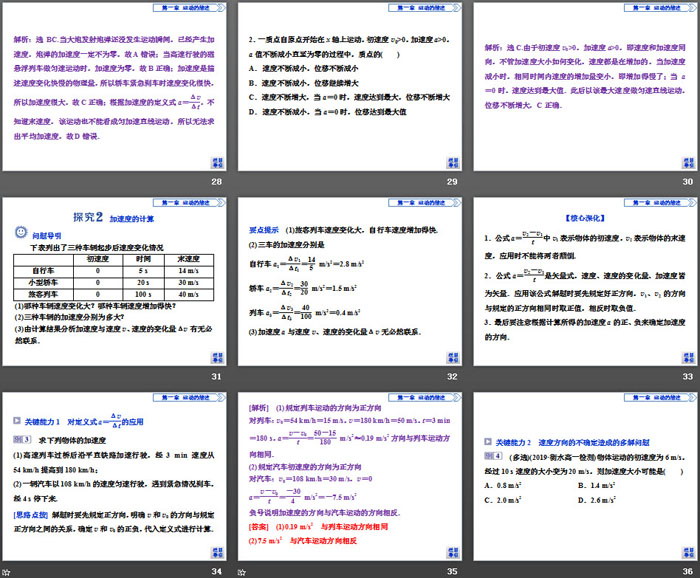The height and width of the screenshot is (578, 700).
Task: Click option A 速度不断减小 on slide 29
Action: pyautogui.click(x=304, y=68)
